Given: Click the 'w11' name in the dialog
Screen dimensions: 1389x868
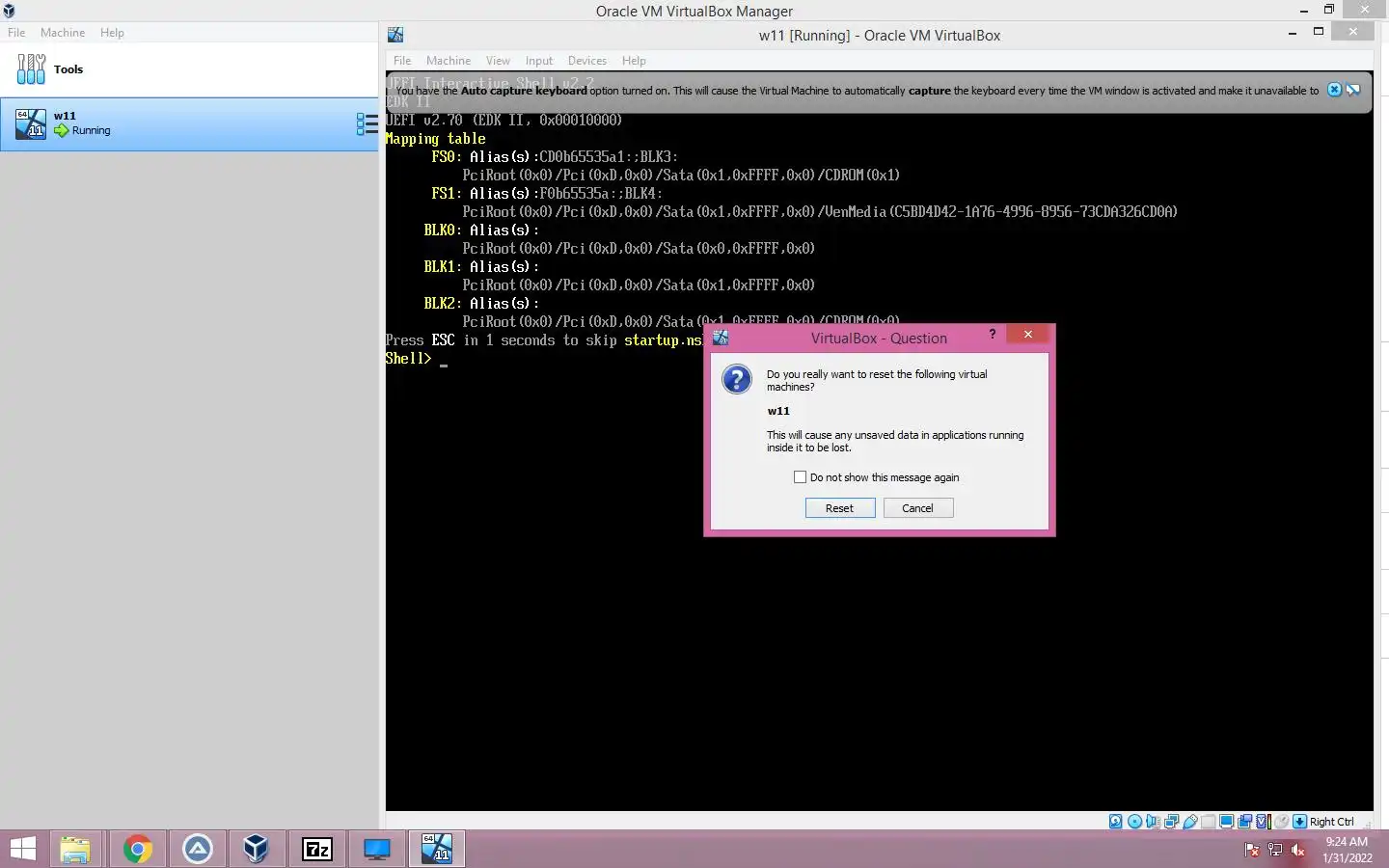Looking at the screenshot, I should (778, 411).
